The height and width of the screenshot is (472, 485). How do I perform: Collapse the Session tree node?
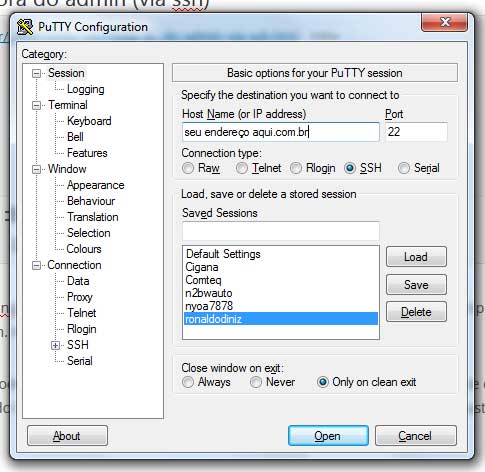[36, 73]
